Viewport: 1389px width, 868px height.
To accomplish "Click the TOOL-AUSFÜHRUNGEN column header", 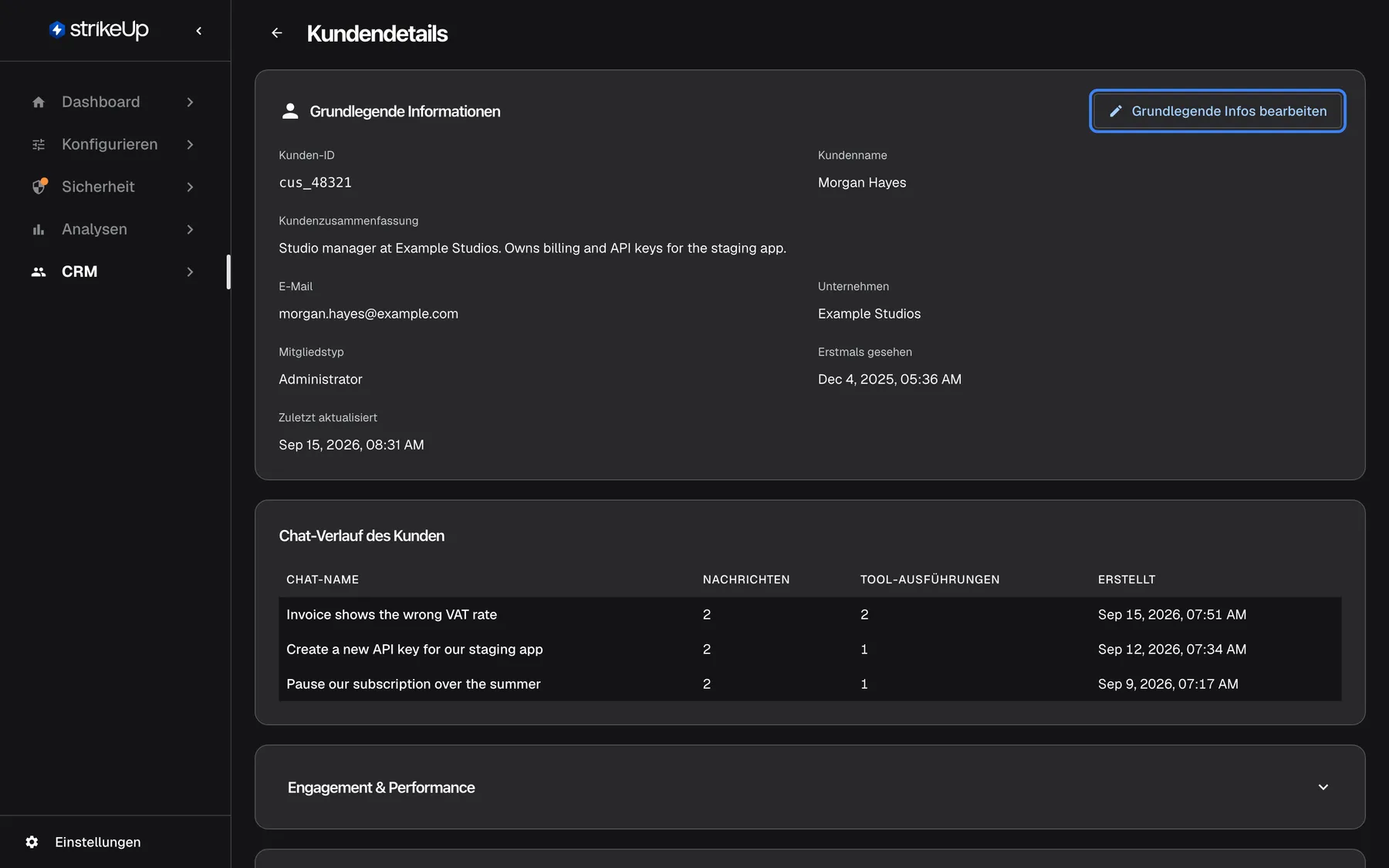I will [x=930, y=579].
